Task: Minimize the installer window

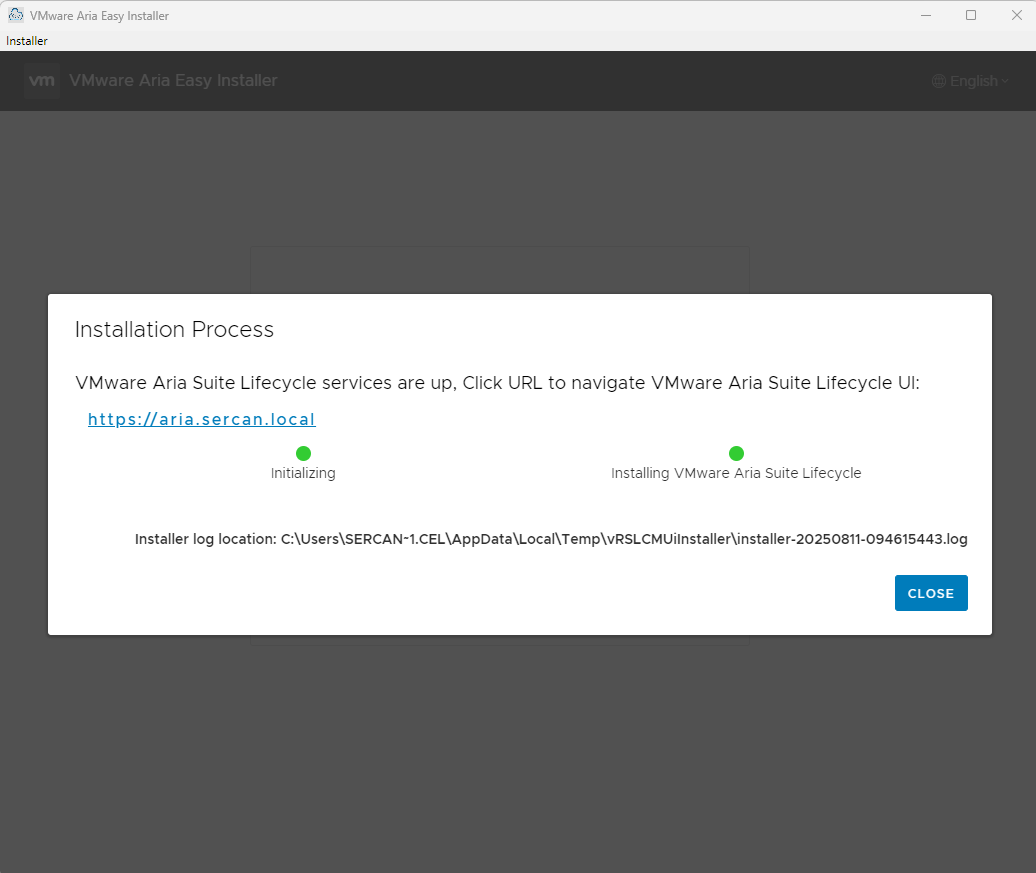Action: (926, 15)
